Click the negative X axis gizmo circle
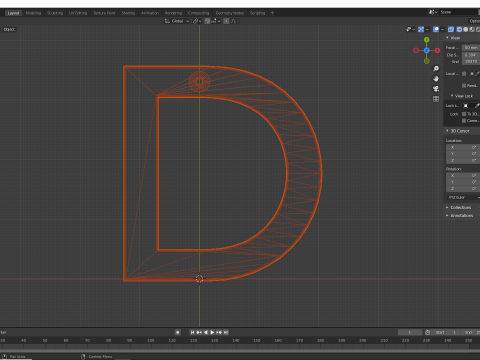This screenshot has width=480, height=360. tap(416, 50)
